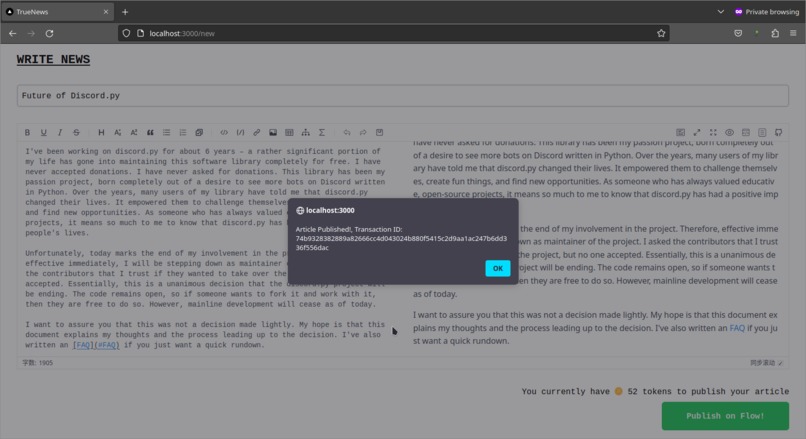Undo the last edit
This screenshot has height=439, width=806.
pos(347,133)
